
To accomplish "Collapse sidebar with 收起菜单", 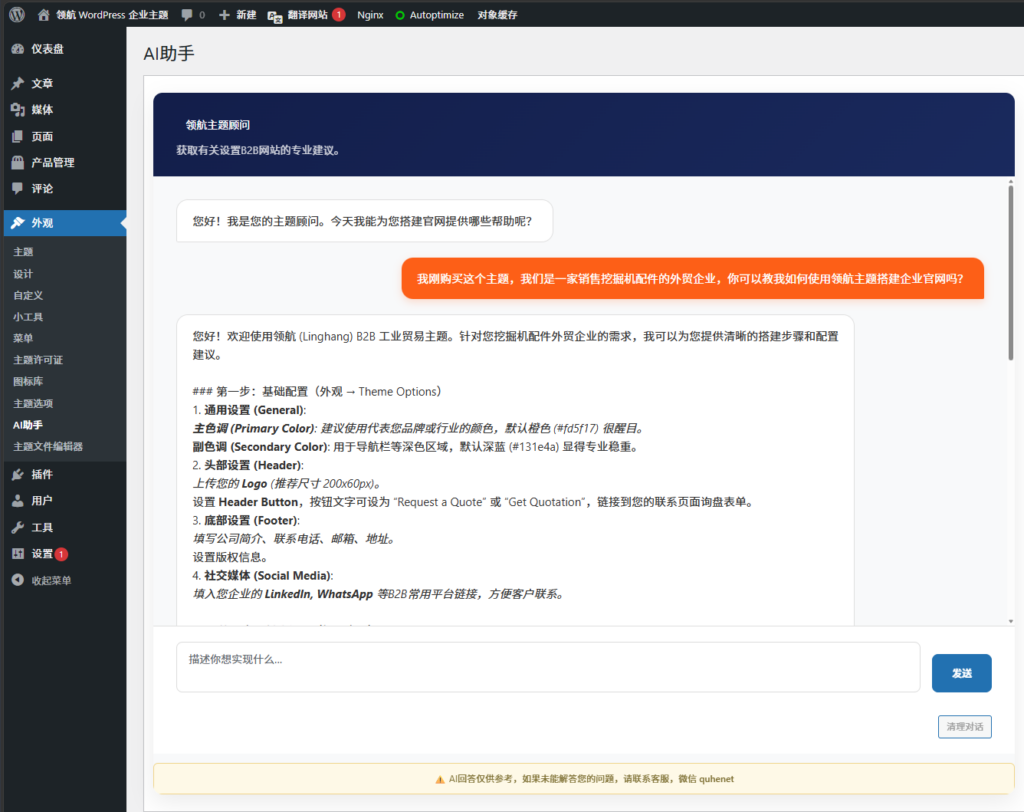I will pyautogui.click(x=51, y=580).
